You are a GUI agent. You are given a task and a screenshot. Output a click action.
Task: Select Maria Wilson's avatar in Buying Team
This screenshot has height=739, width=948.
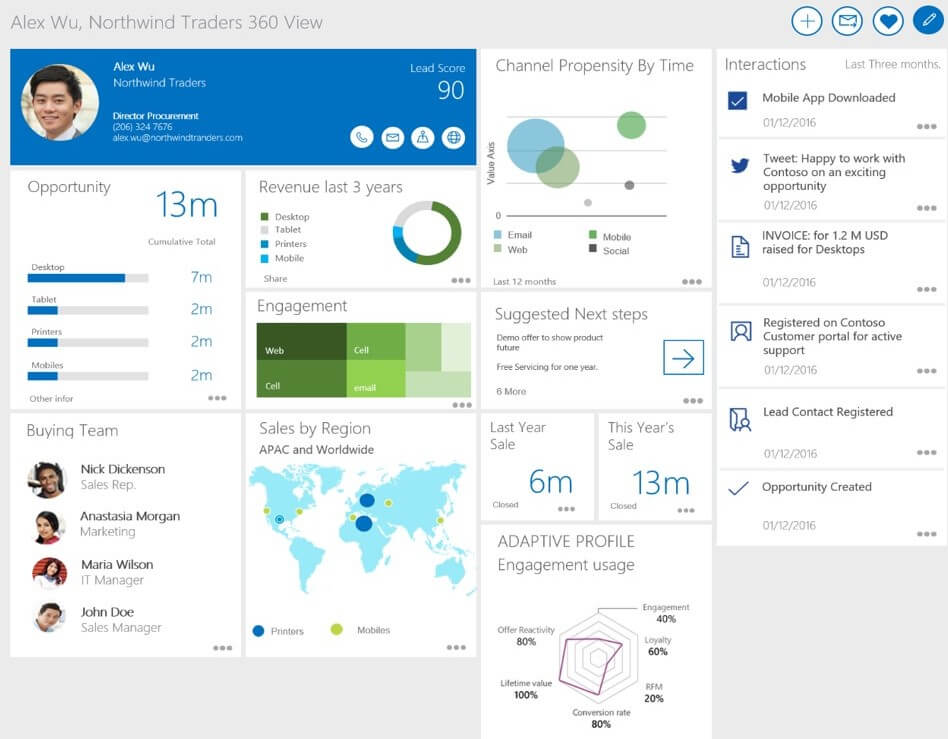coord(50,573)
